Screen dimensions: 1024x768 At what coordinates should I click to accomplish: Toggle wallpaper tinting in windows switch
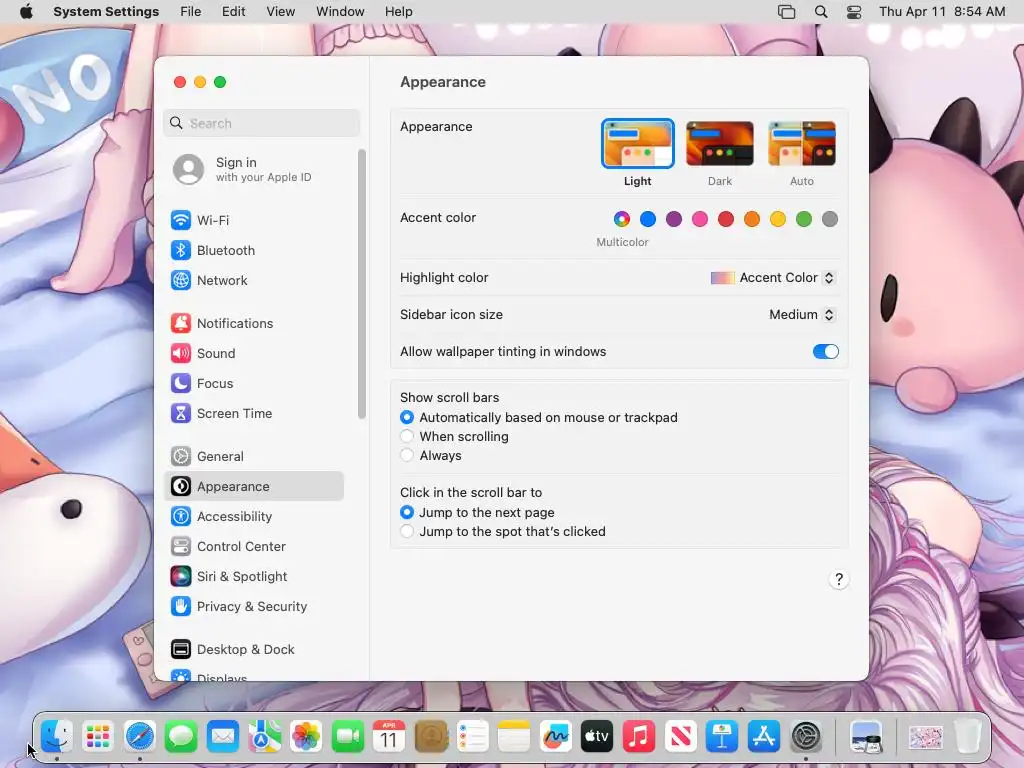coord(825,351)
